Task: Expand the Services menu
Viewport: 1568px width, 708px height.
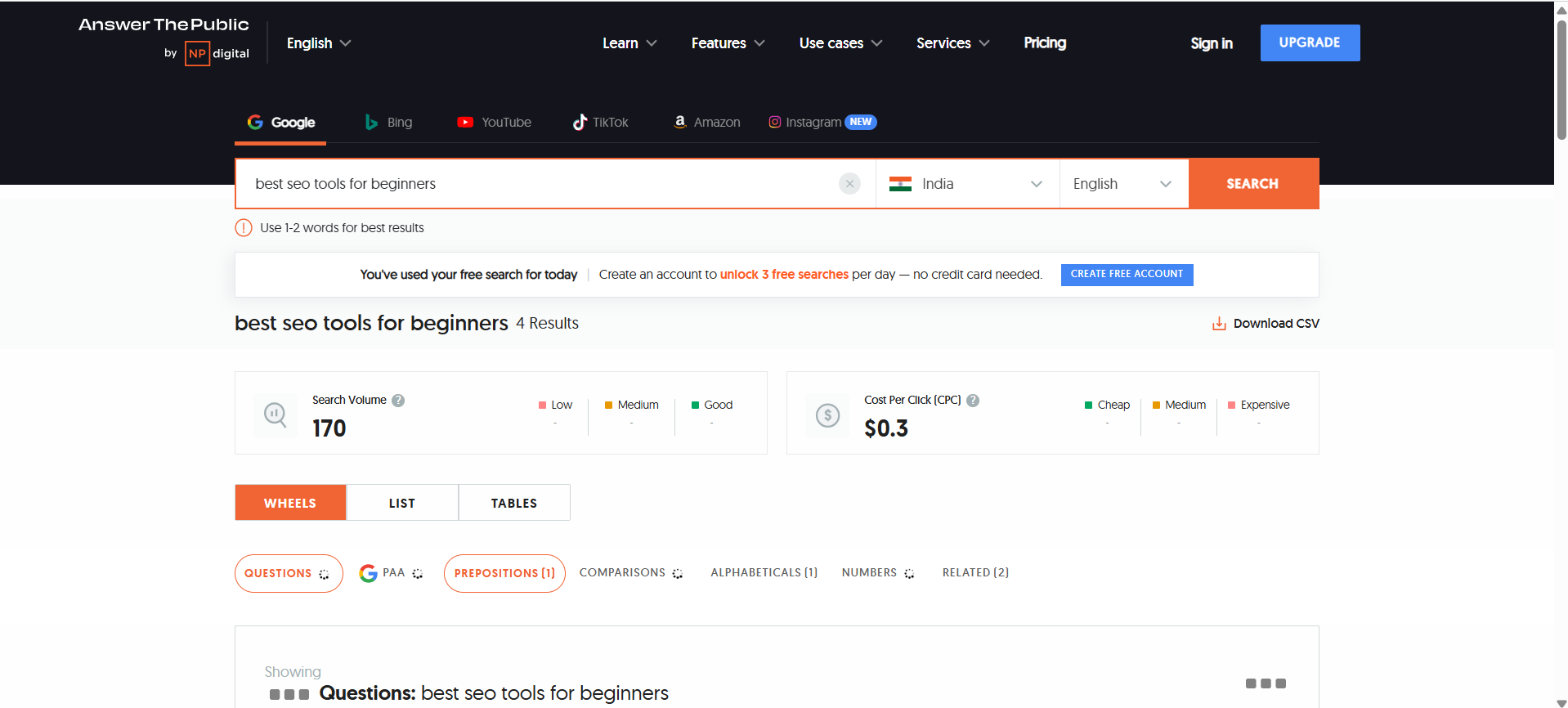Action: click(952, 43)
